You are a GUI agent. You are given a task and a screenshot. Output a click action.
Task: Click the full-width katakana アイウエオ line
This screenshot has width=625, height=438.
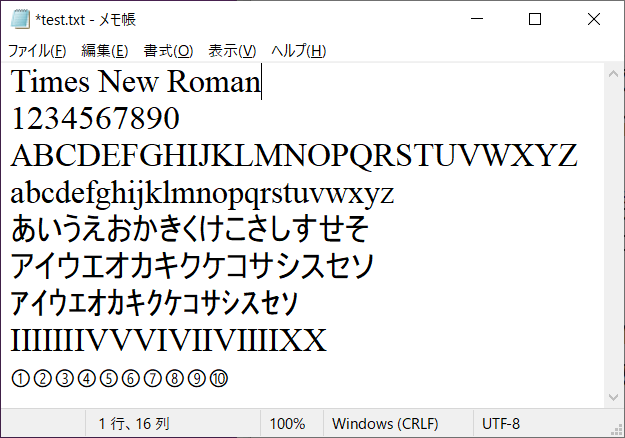coord(192,266)
